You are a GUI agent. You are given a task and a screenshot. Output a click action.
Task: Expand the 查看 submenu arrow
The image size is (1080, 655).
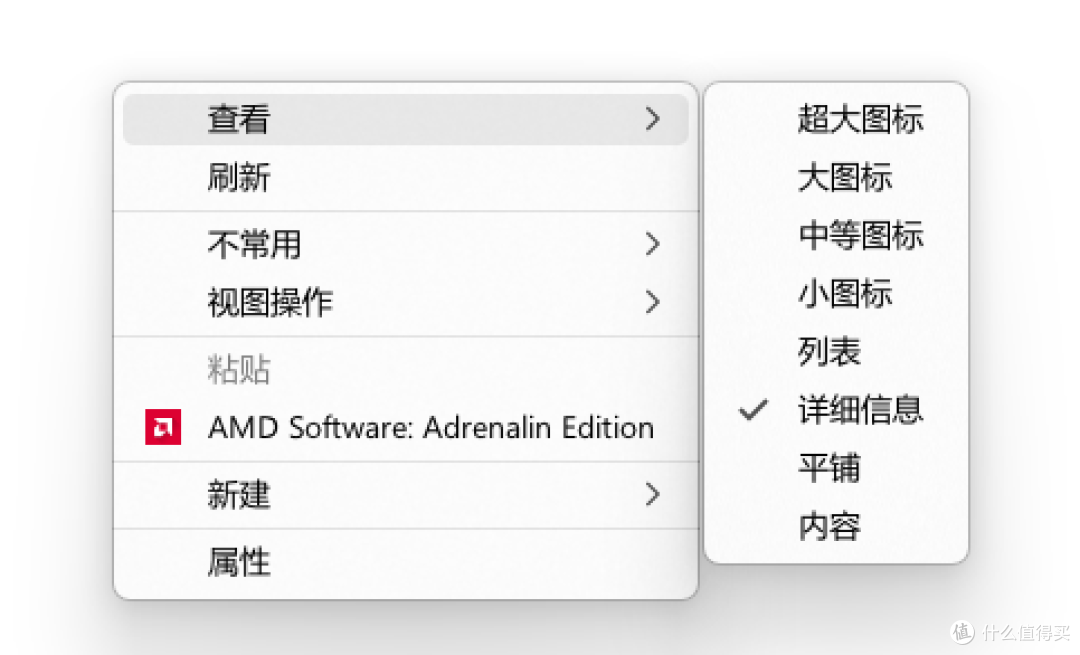[x=652, y=118]
